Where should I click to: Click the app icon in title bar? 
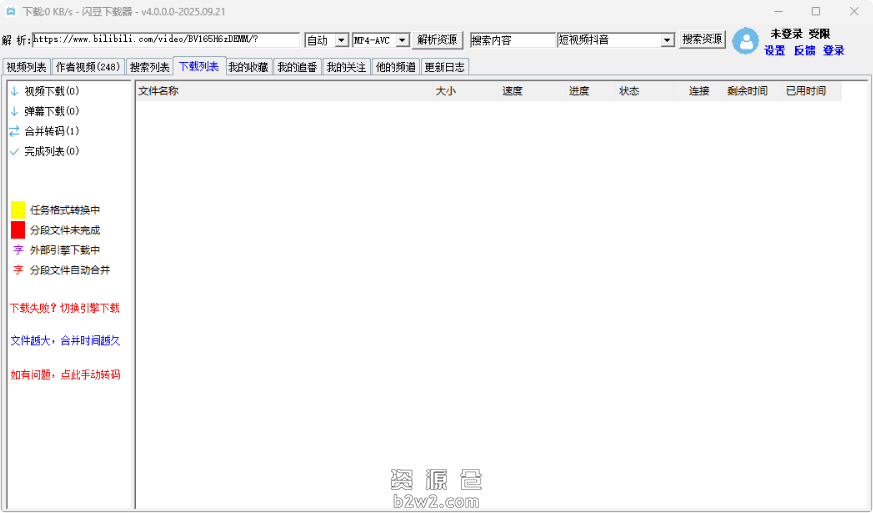(11, 11)
